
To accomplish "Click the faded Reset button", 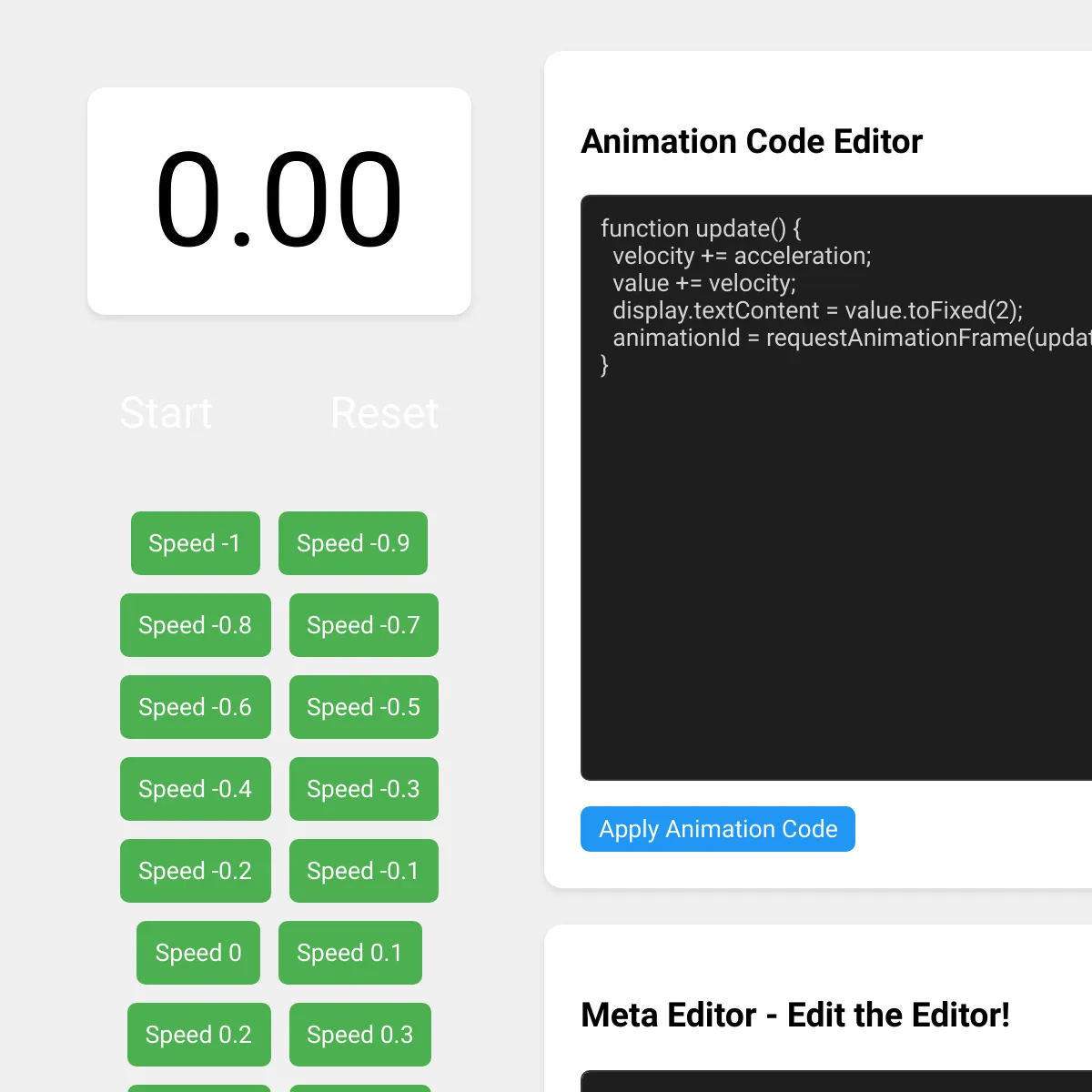I will [385, 413].
